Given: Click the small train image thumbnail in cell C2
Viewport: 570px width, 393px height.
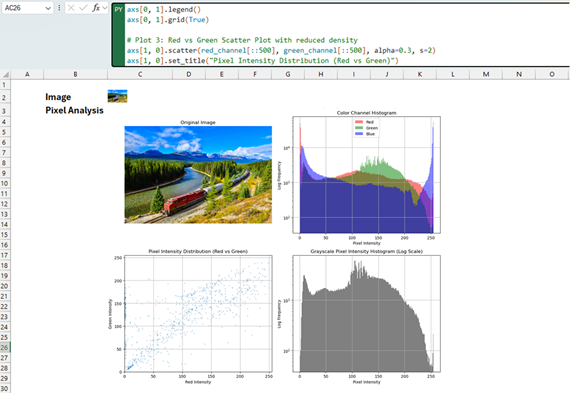Looking at the screenshot, I should point(117,96).
